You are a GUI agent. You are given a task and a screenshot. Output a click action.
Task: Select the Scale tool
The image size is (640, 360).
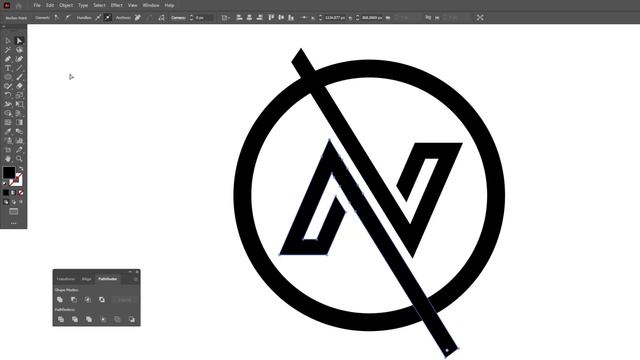19,95
